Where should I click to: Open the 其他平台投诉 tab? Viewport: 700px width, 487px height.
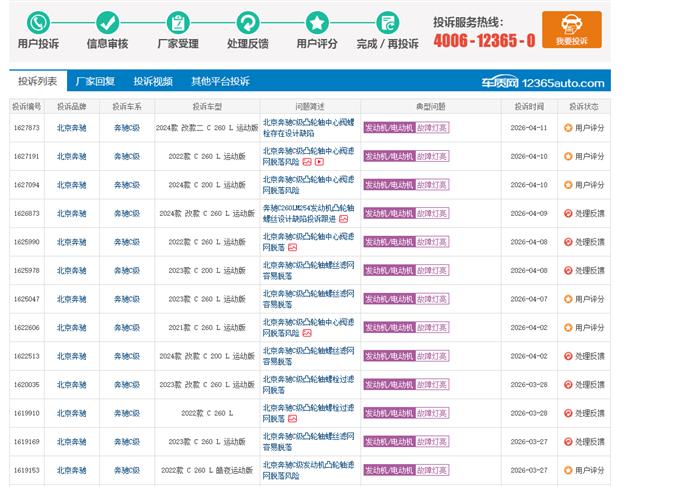coord(220,81)
